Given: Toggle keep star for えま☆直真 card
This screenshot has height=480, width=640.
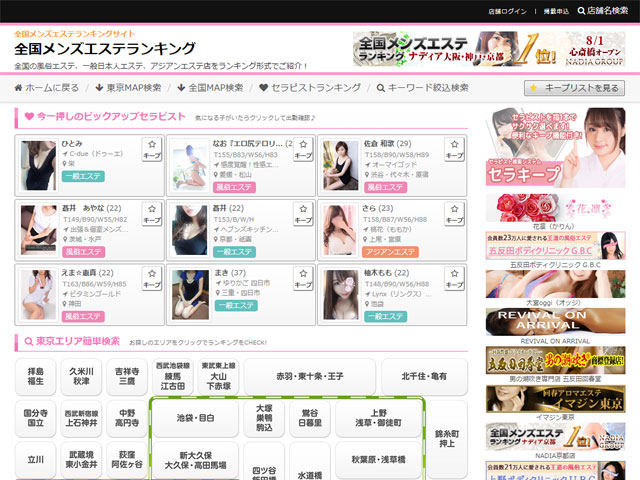Looking at the screenshot, I should click(152, 278).
